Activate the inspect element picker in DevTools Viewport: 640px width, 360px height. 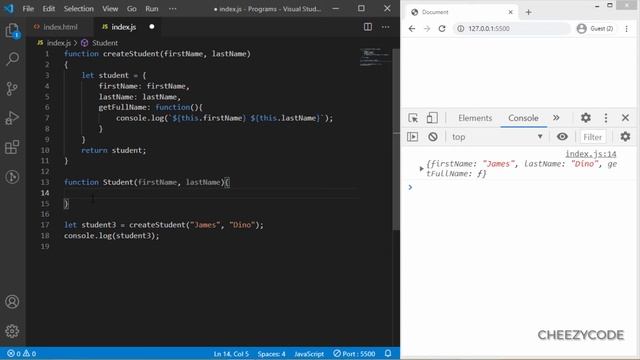413,118
